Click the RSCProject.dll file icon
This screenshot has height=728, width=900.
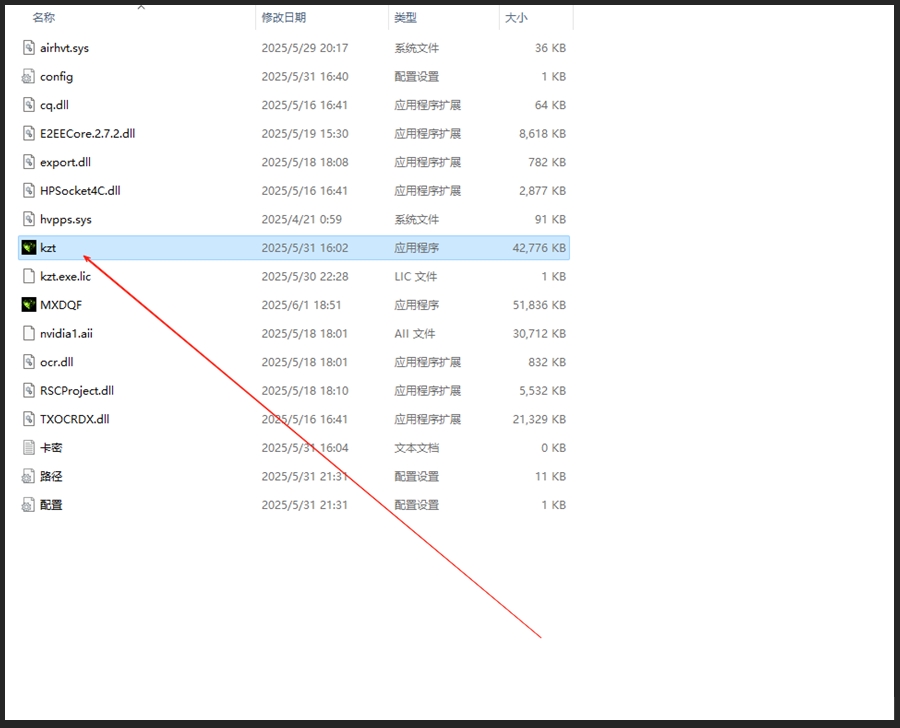pos(29,390)
